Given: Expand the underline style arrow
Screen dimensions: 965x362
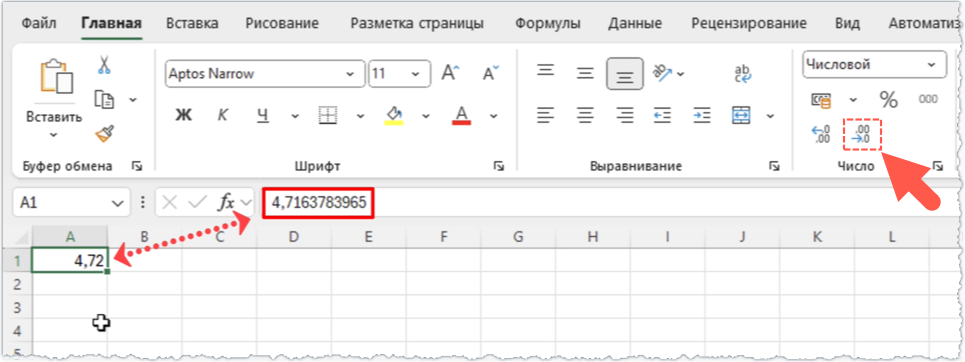Looking at the screenshot, I should (295, 115).
